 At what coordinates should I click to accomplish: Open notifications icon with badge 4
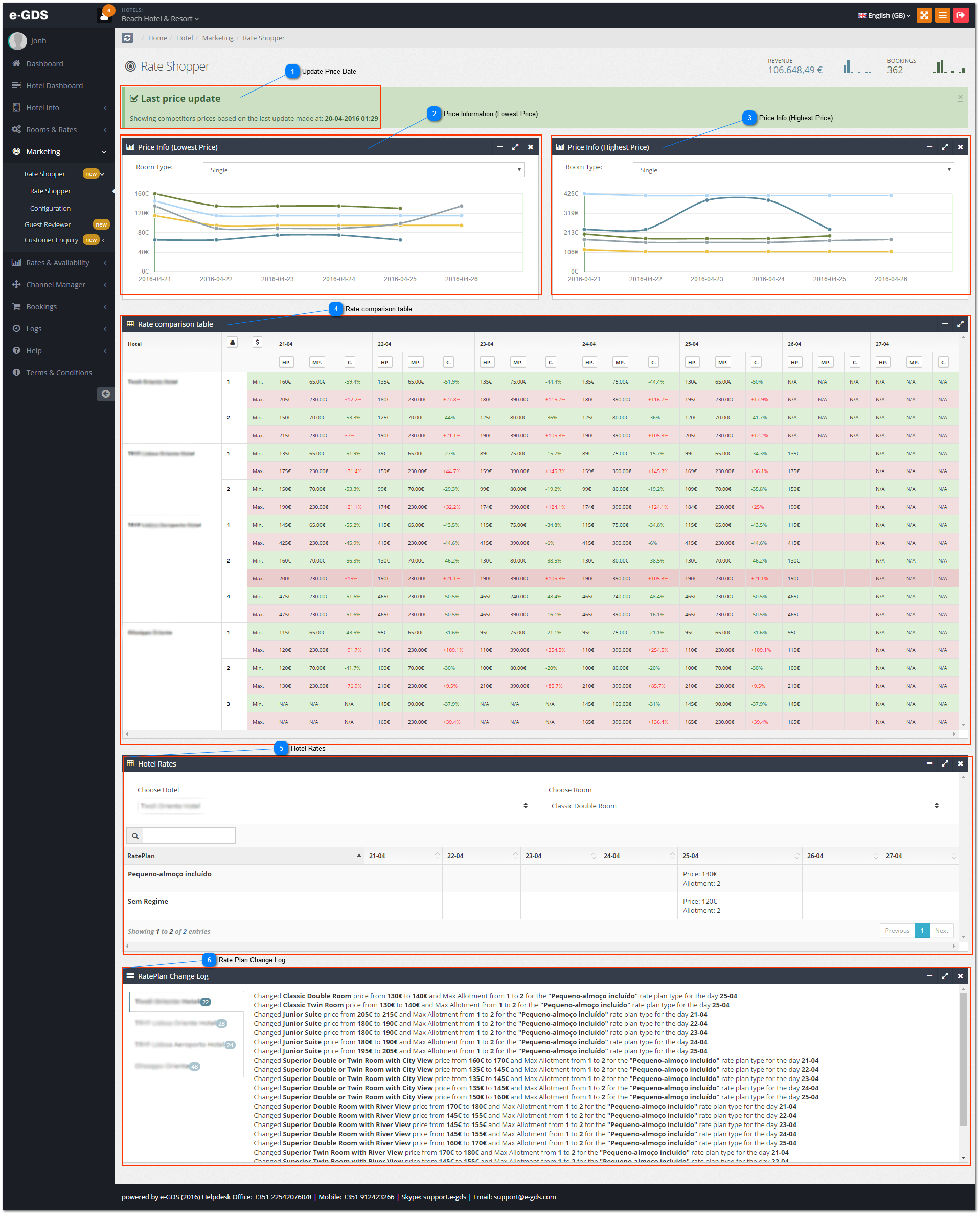[x=104, y=15]
